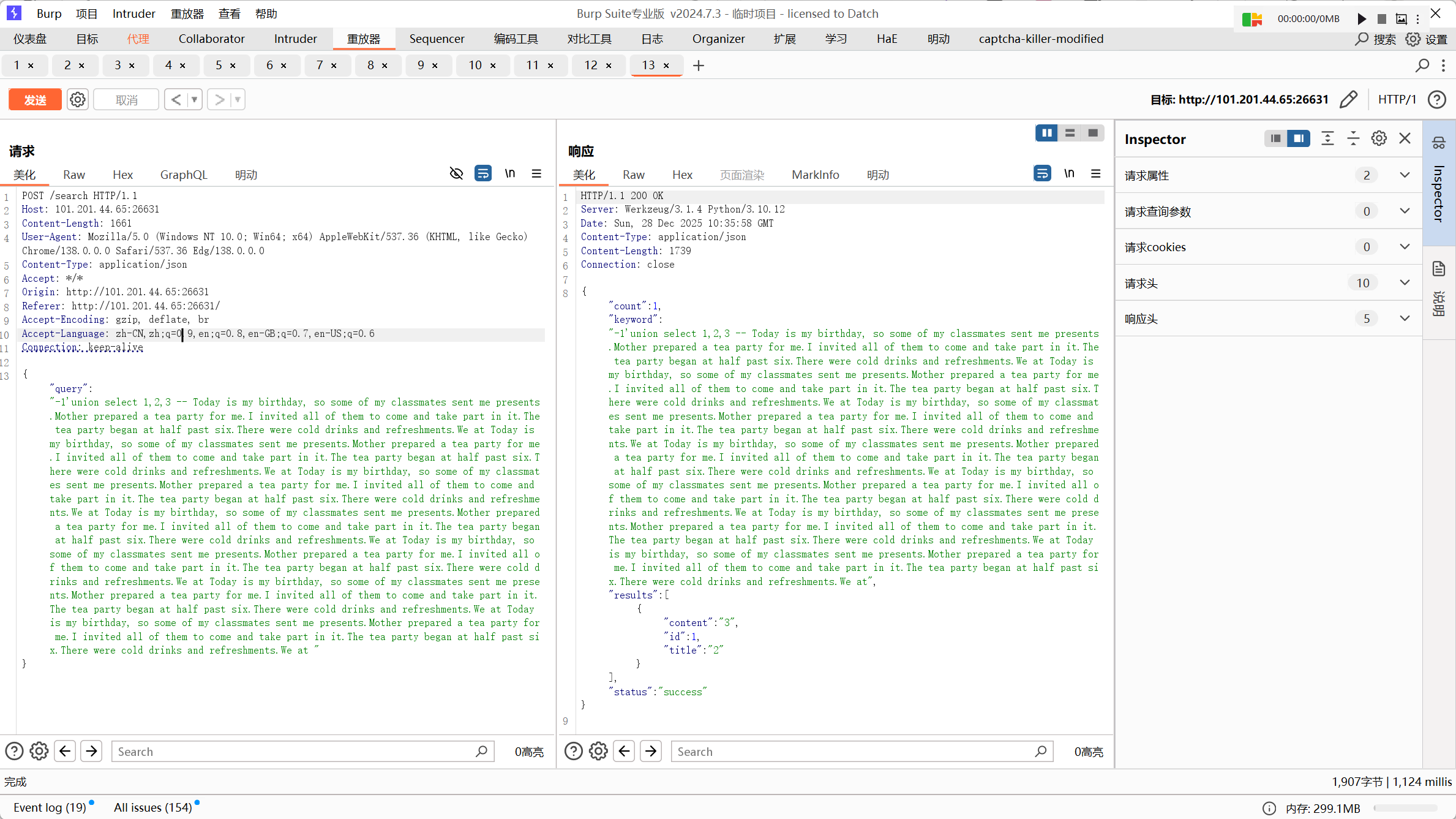Screen dimensions: 1456x819
Task: Open history back dropdown arrow
Action: (x=194, y=99)
